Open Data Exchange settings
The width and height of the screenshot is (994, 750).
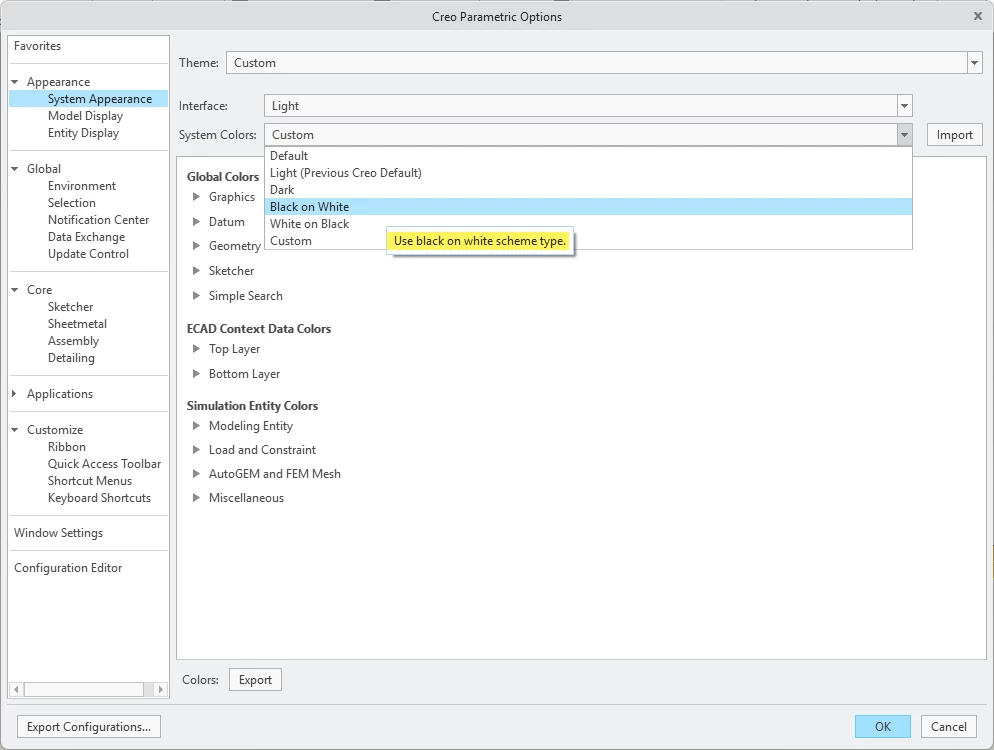[x=86, y=237]
